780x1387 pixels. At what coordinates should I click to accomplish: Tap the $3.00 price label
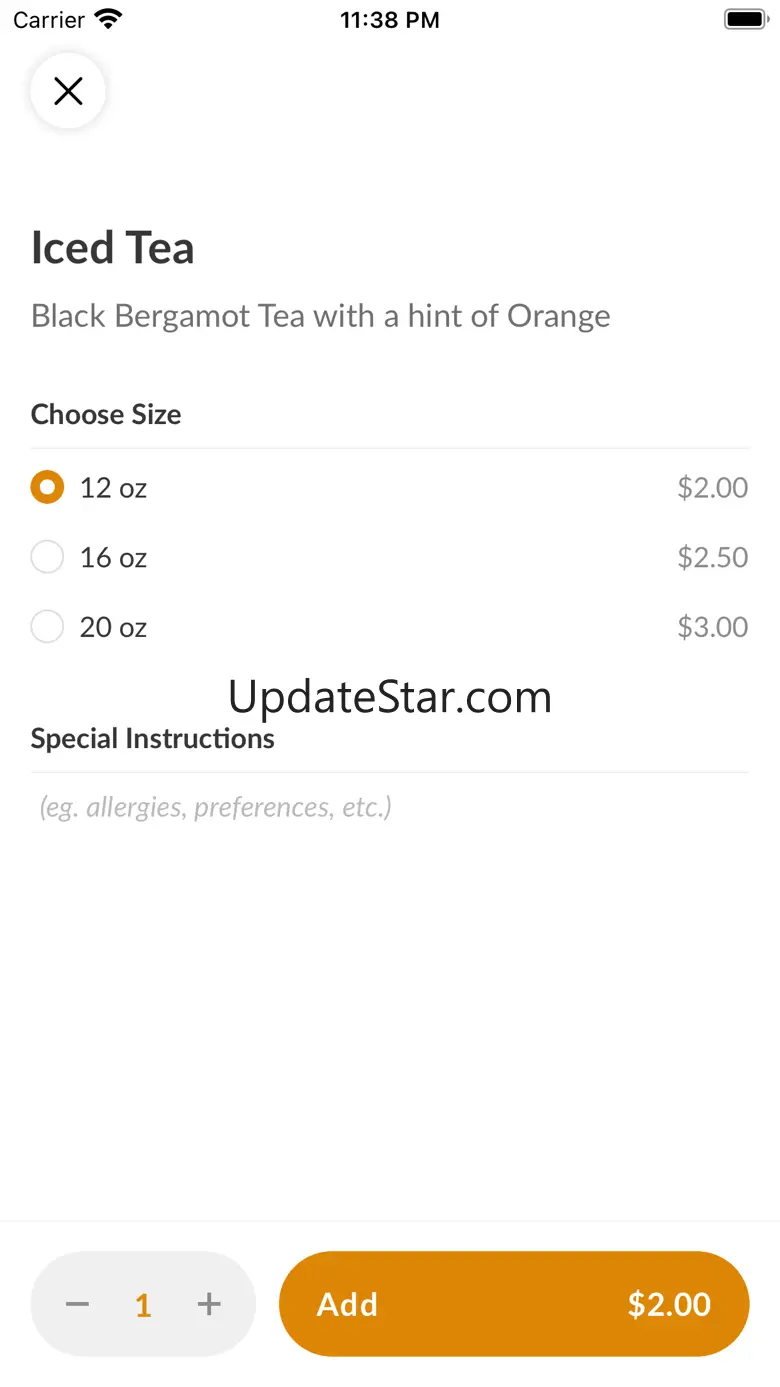click(x=712, y=627)
